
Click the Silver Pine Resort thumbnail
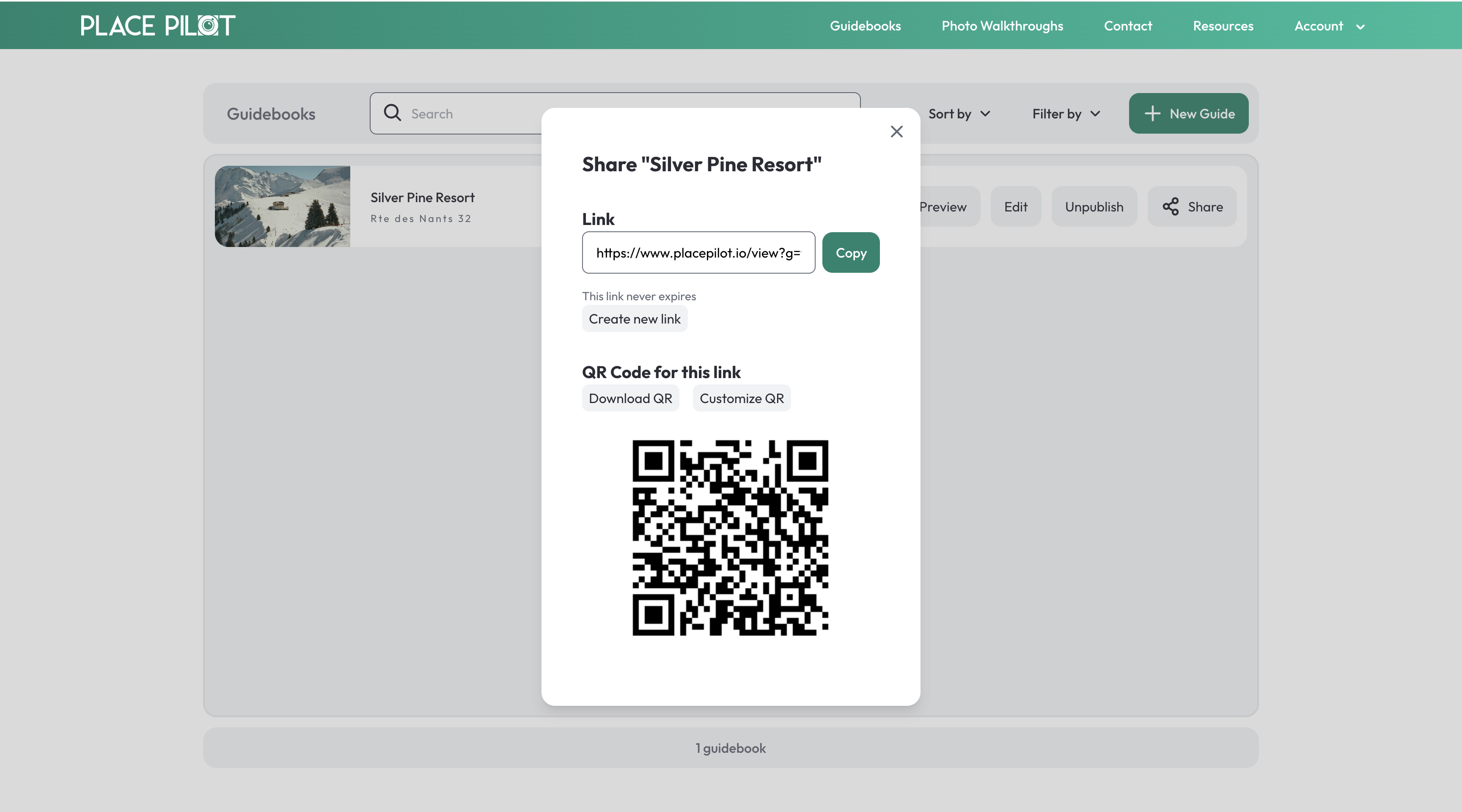(x=282, y=206)
